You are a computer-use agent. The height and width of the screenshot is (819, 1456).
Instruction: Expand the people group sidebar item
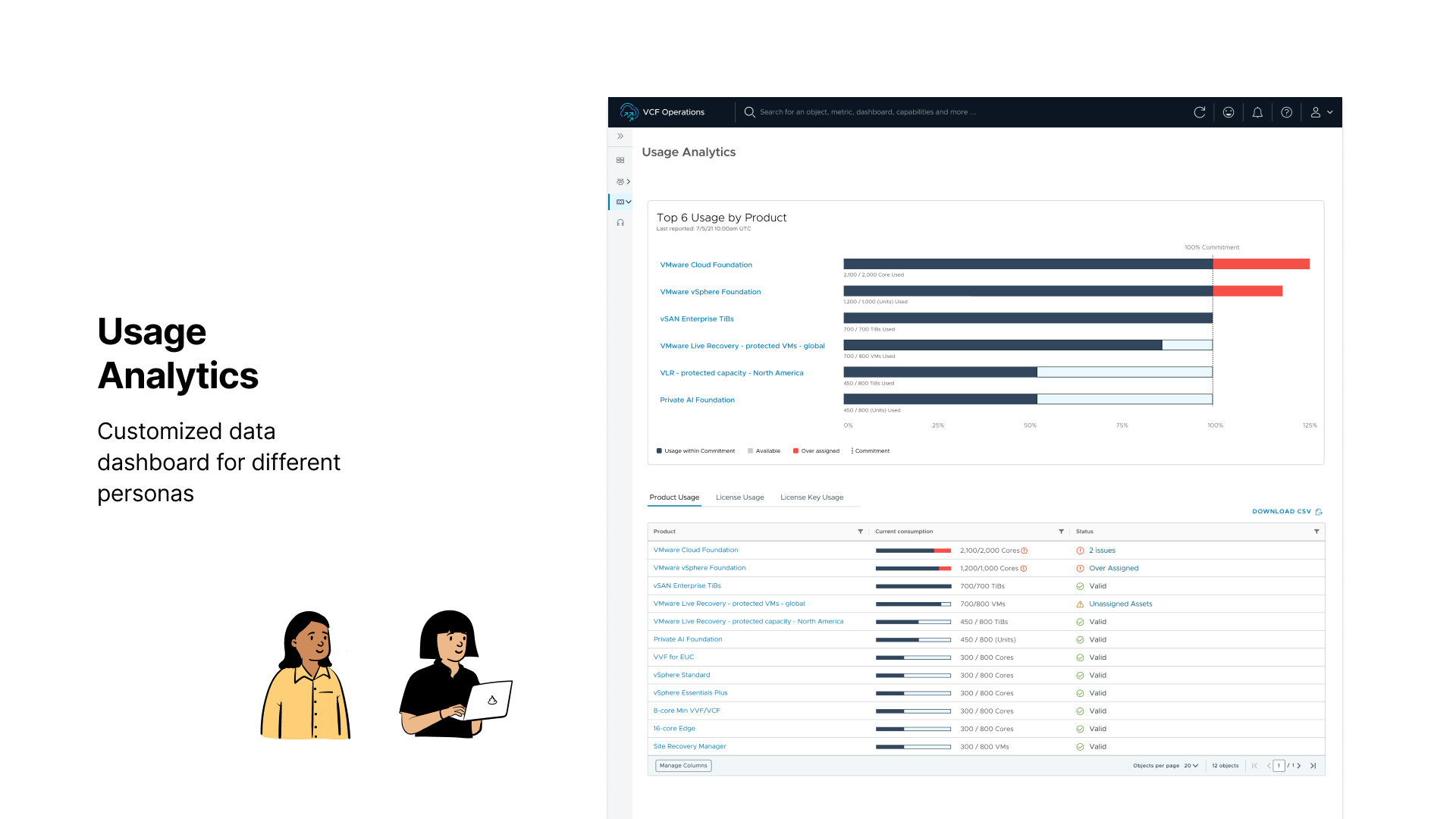click(623, 182)
